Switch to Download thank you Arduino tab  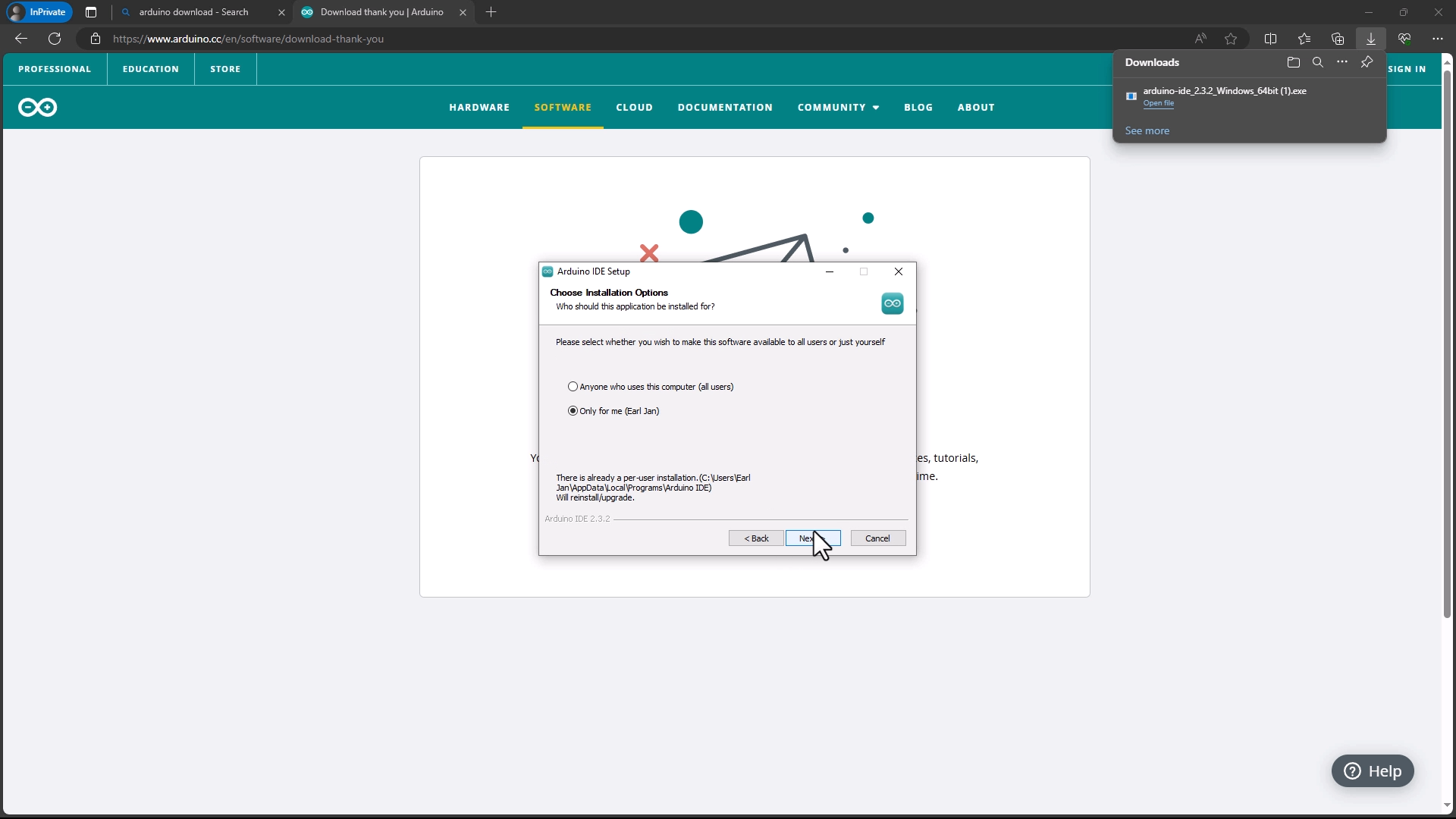point(383,12)
